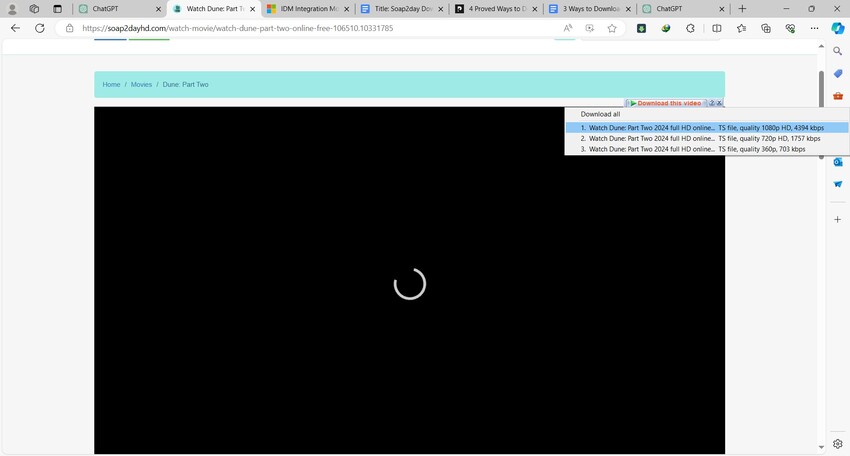Select the 1080p HD 4394 kbps download
Image resolution: width=850 pixels, height=456 pixels.
point(707,128)
